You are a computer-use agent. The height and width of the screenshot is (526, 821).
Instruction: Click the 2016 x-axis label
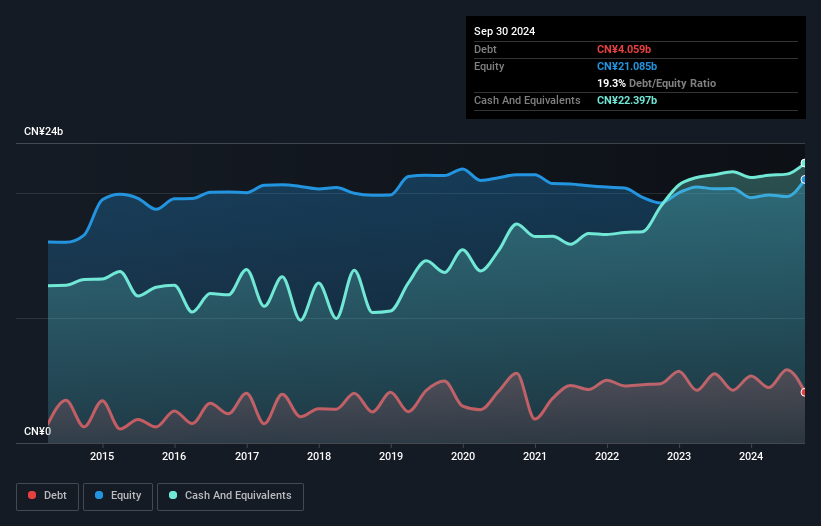pos(174,456)
